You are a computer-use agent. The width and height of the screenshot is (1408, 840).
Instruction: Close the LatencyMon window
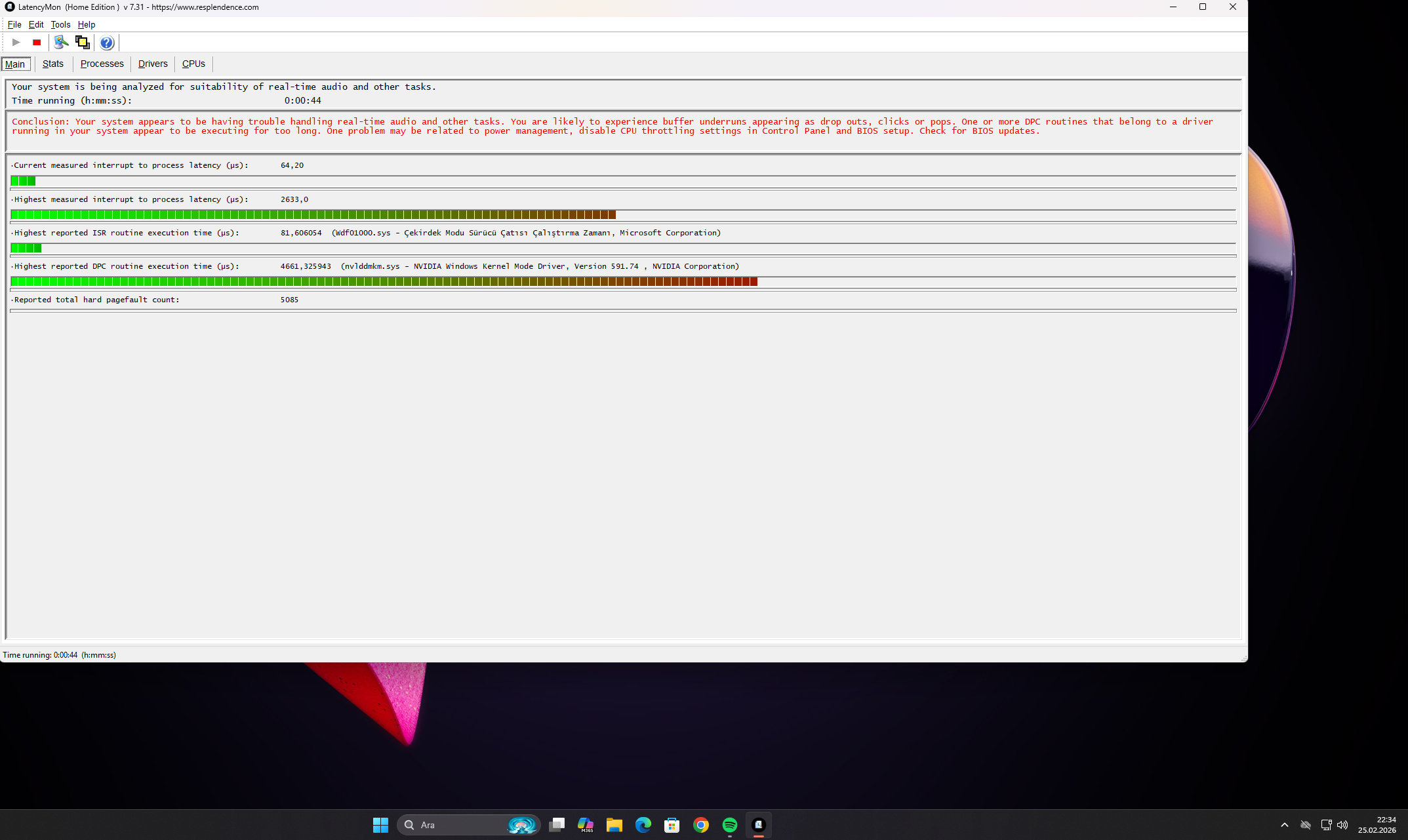pos(1233,7)
